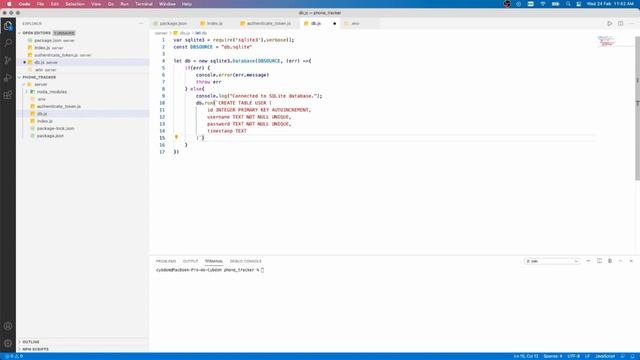
Task: Click the editor vertical scrollbar
Action: click(637, 108)
